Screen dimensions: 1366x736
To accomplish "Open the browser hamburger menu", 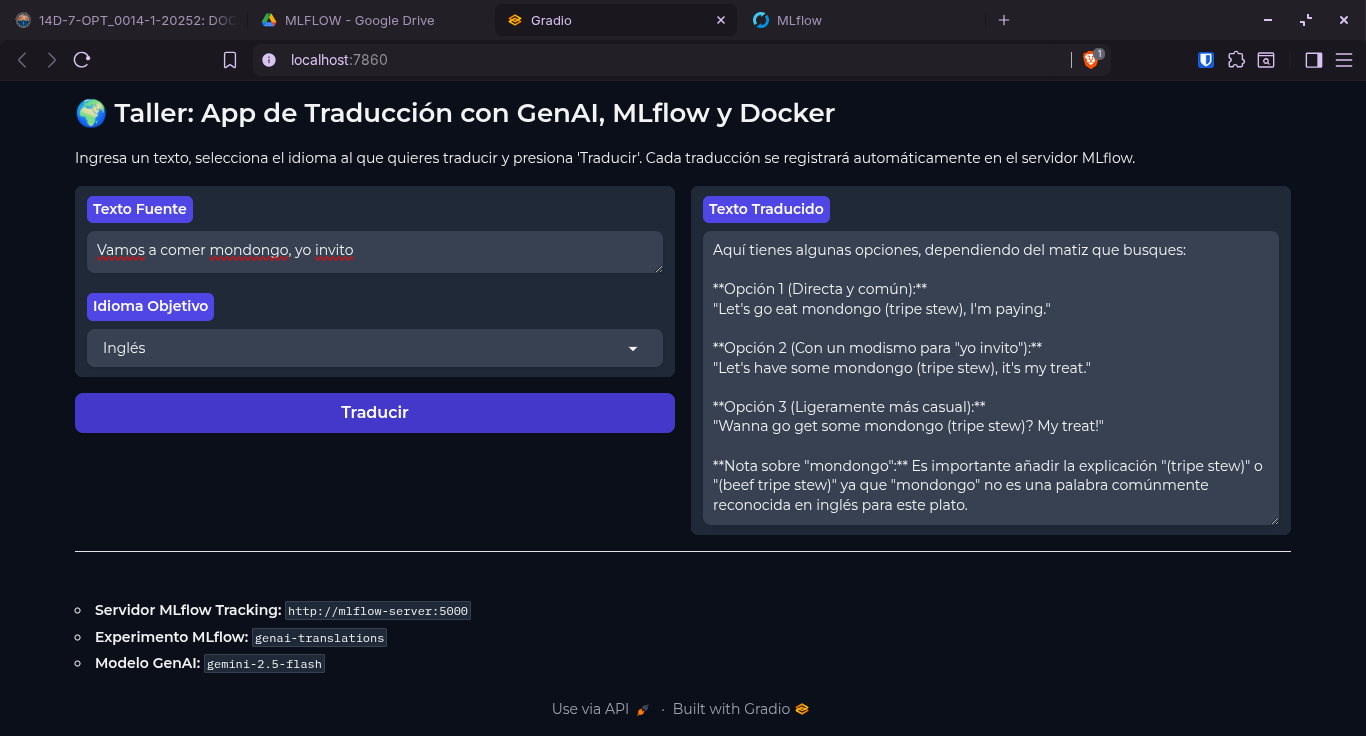I will [1344, 60].
